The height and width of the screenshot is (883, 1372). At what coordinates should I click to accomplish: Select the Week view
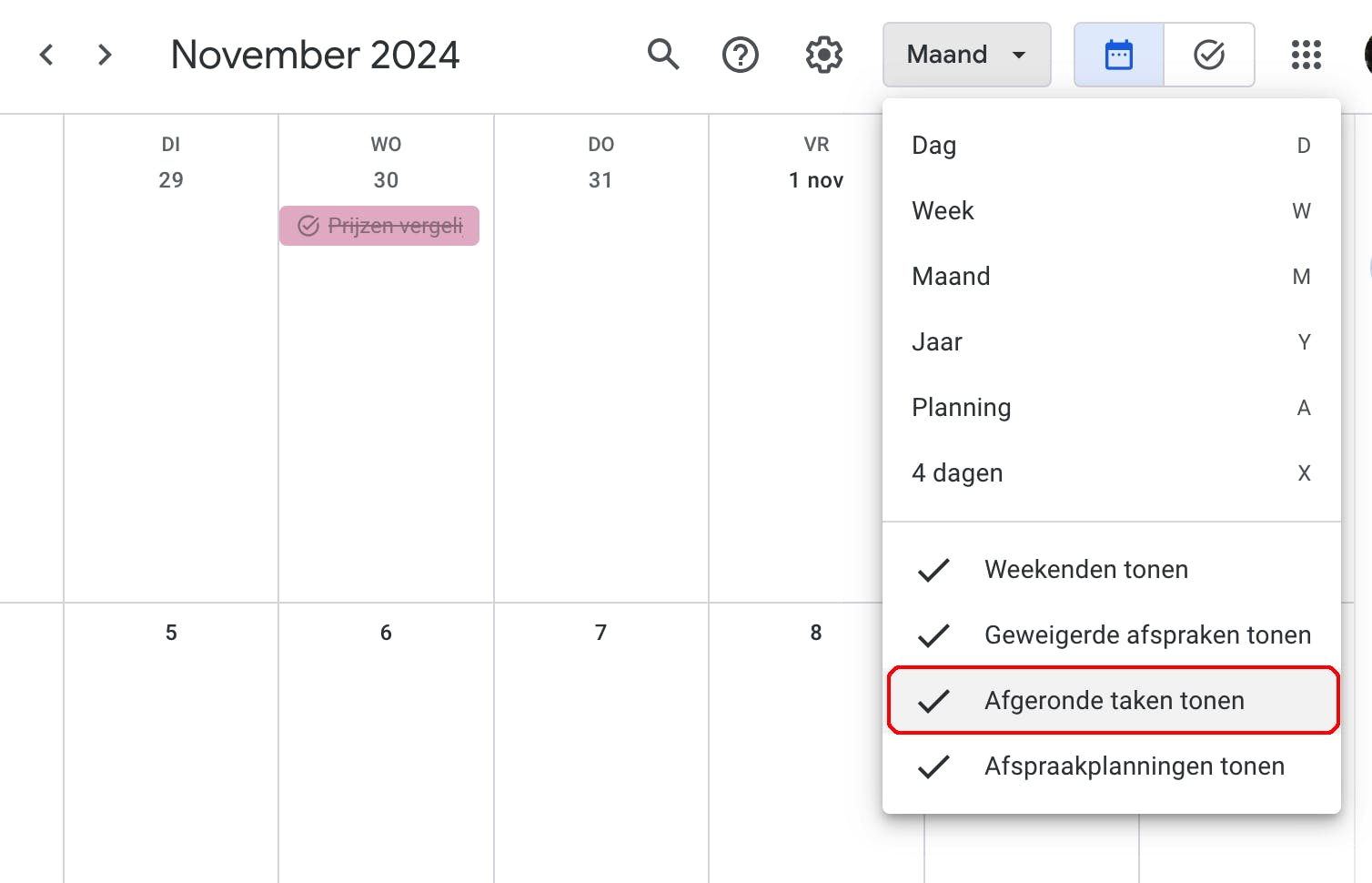1112,211
